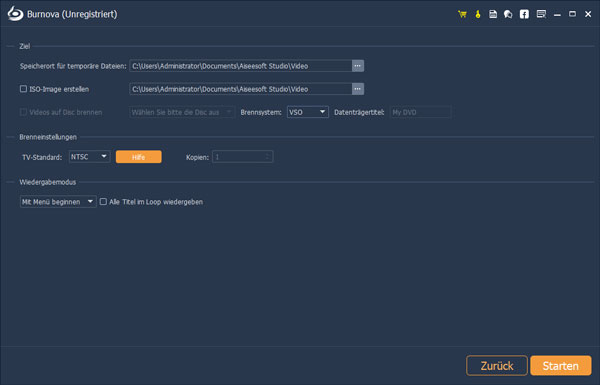
Task: Start burning with the Starten button
Action: click(x=561, y=365)
